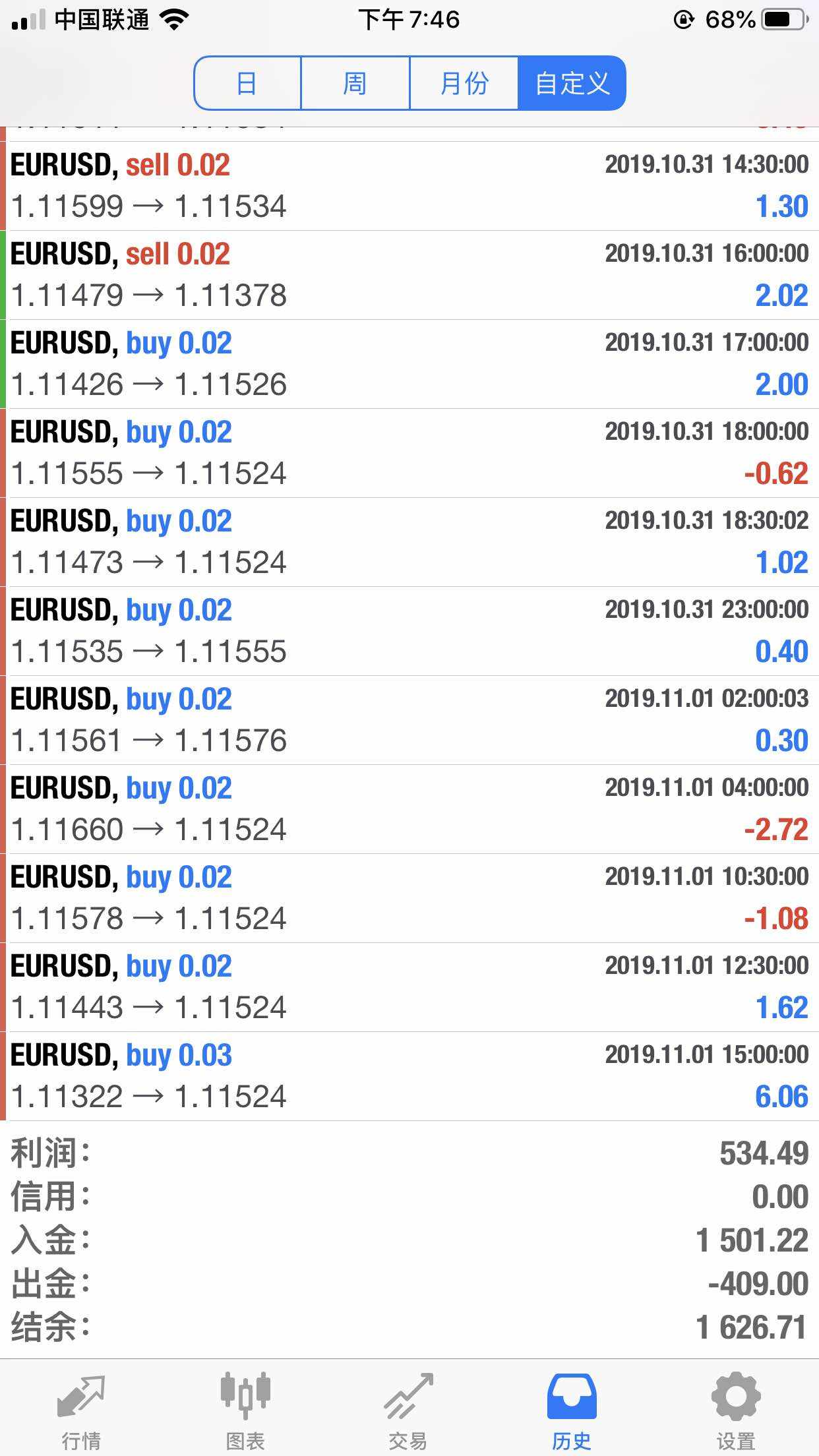The image size is (819, 1456).
Task: Open the EURUSD buy trade losing -0.62
Action: point(409,453)
